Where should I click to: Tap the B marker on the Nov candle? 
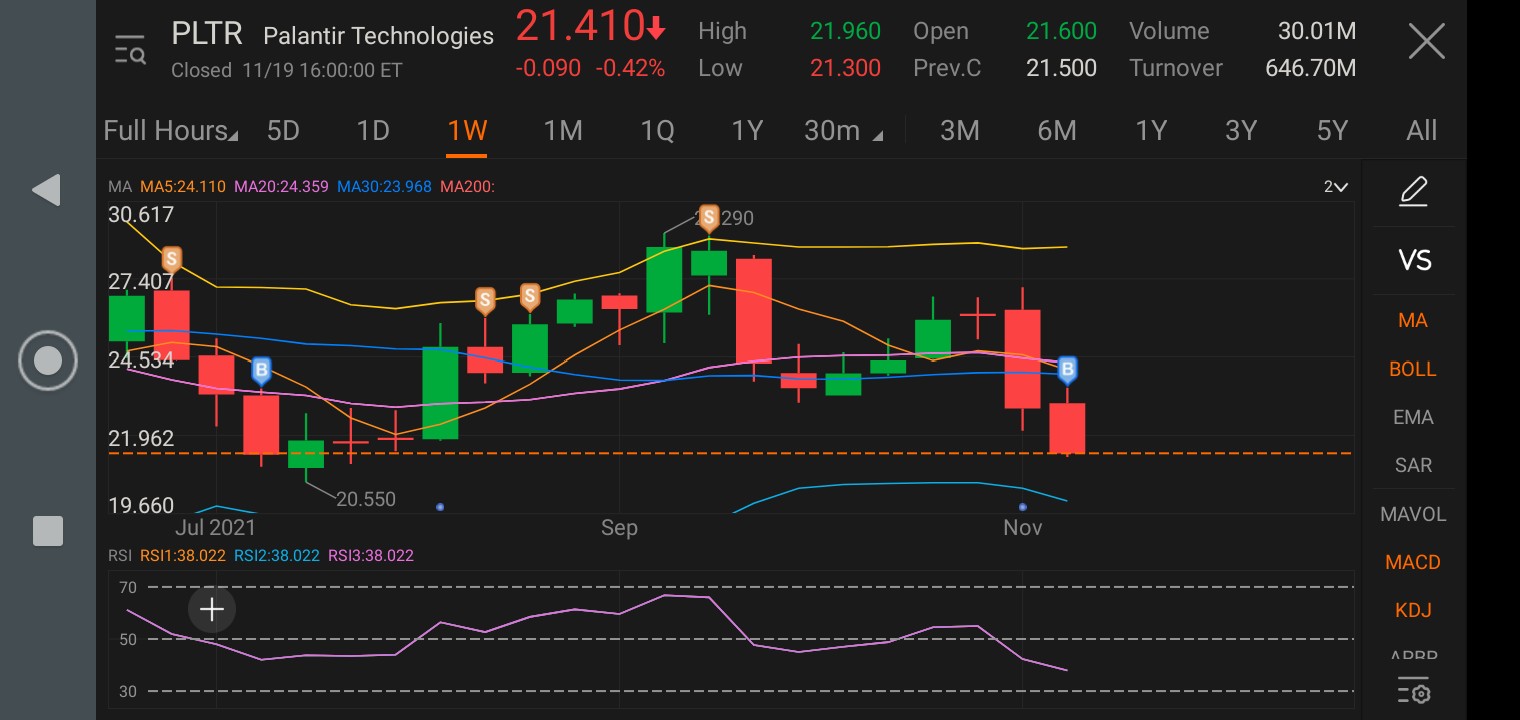1067,370
